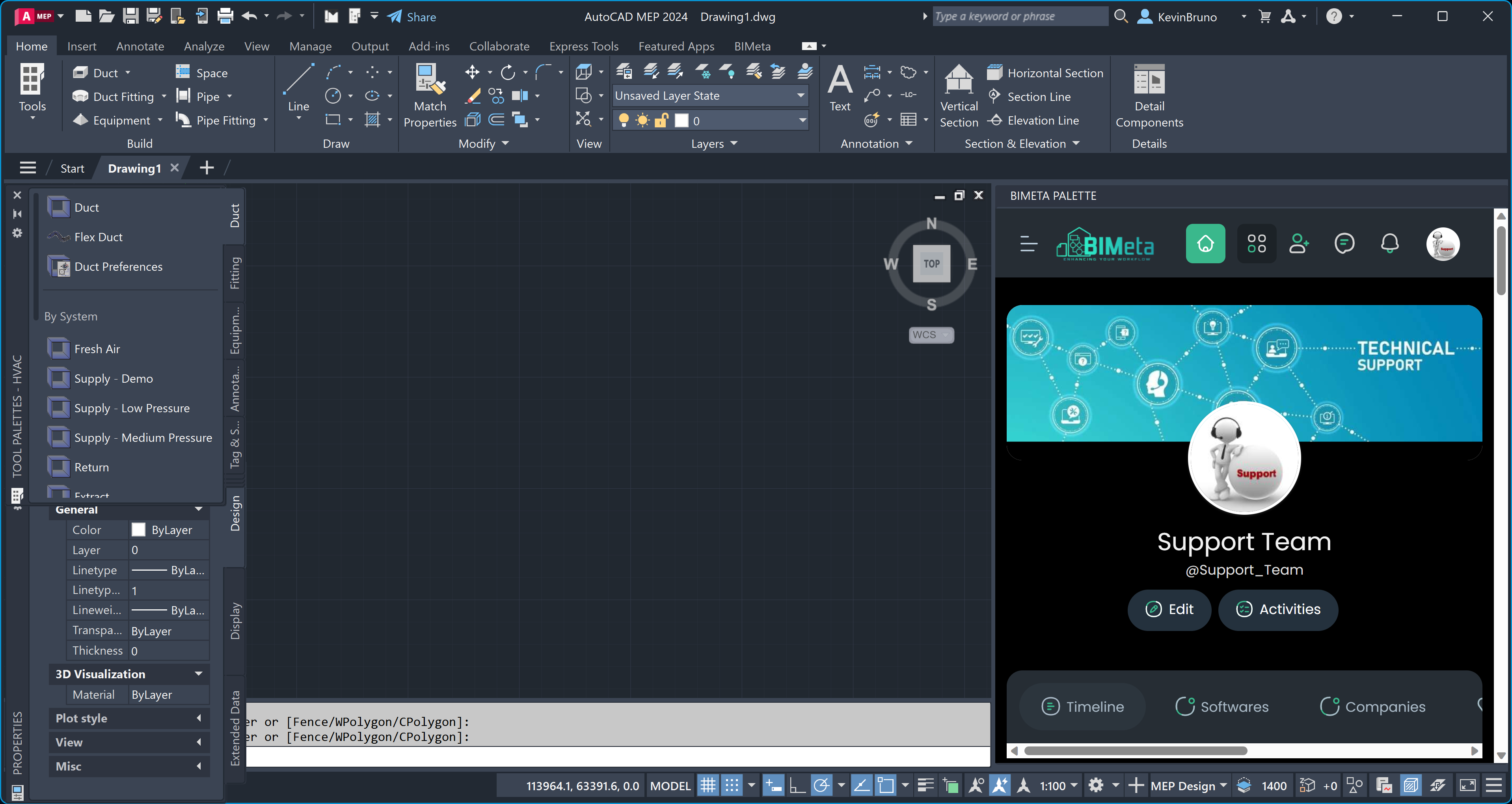Click TOP face on ViewCube
The width and height of the screenshot is (1512, 804).
tap(931, 264)
